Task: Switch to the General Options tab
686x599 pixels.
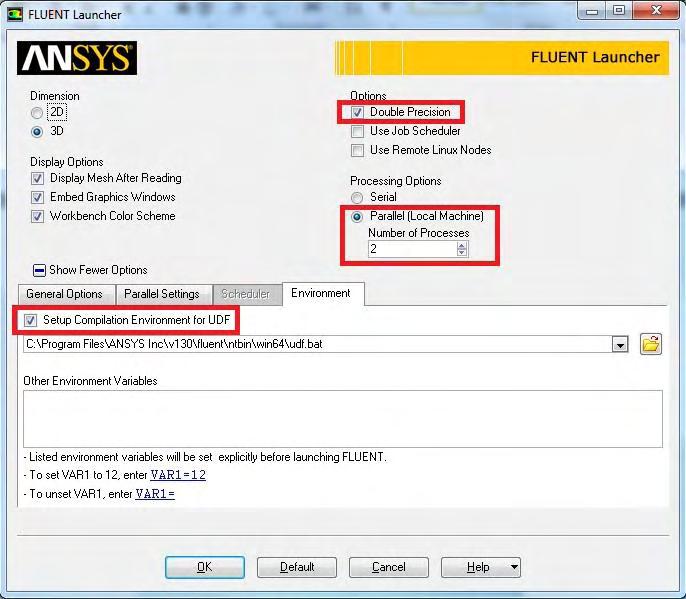Action: pyautogui.click(x=65, y=294)
